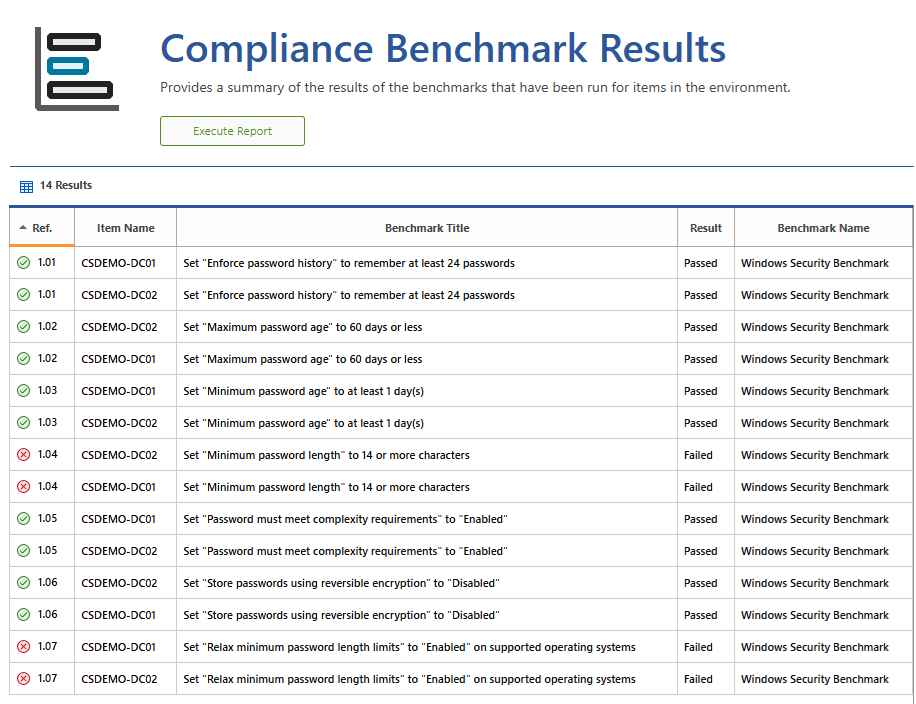Sort by the Result column header
The width and height of the screenshot is (916, 704).
(706, 228)
